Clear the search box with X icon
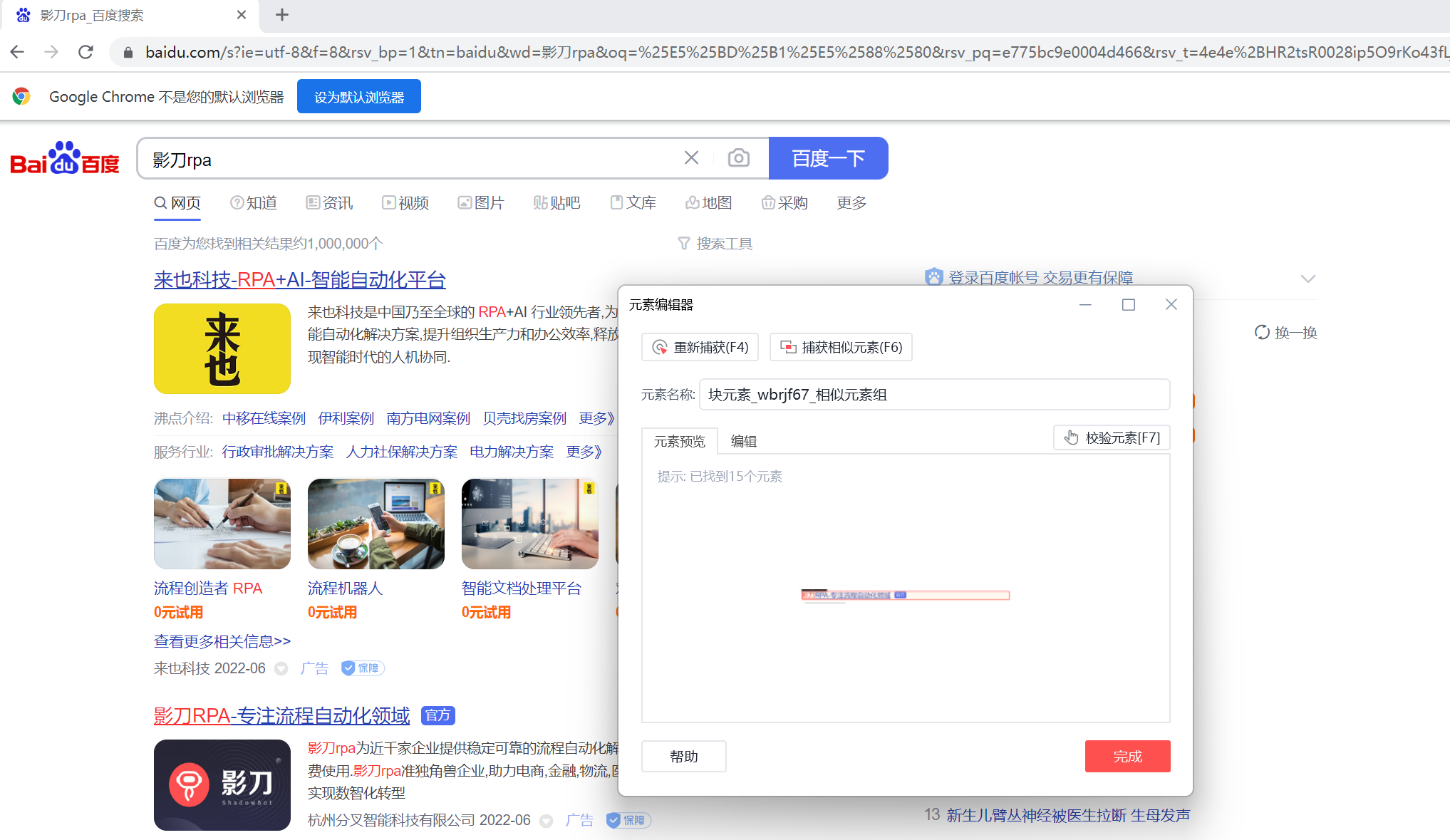1450x840 pixels. [x=691, y=157]
